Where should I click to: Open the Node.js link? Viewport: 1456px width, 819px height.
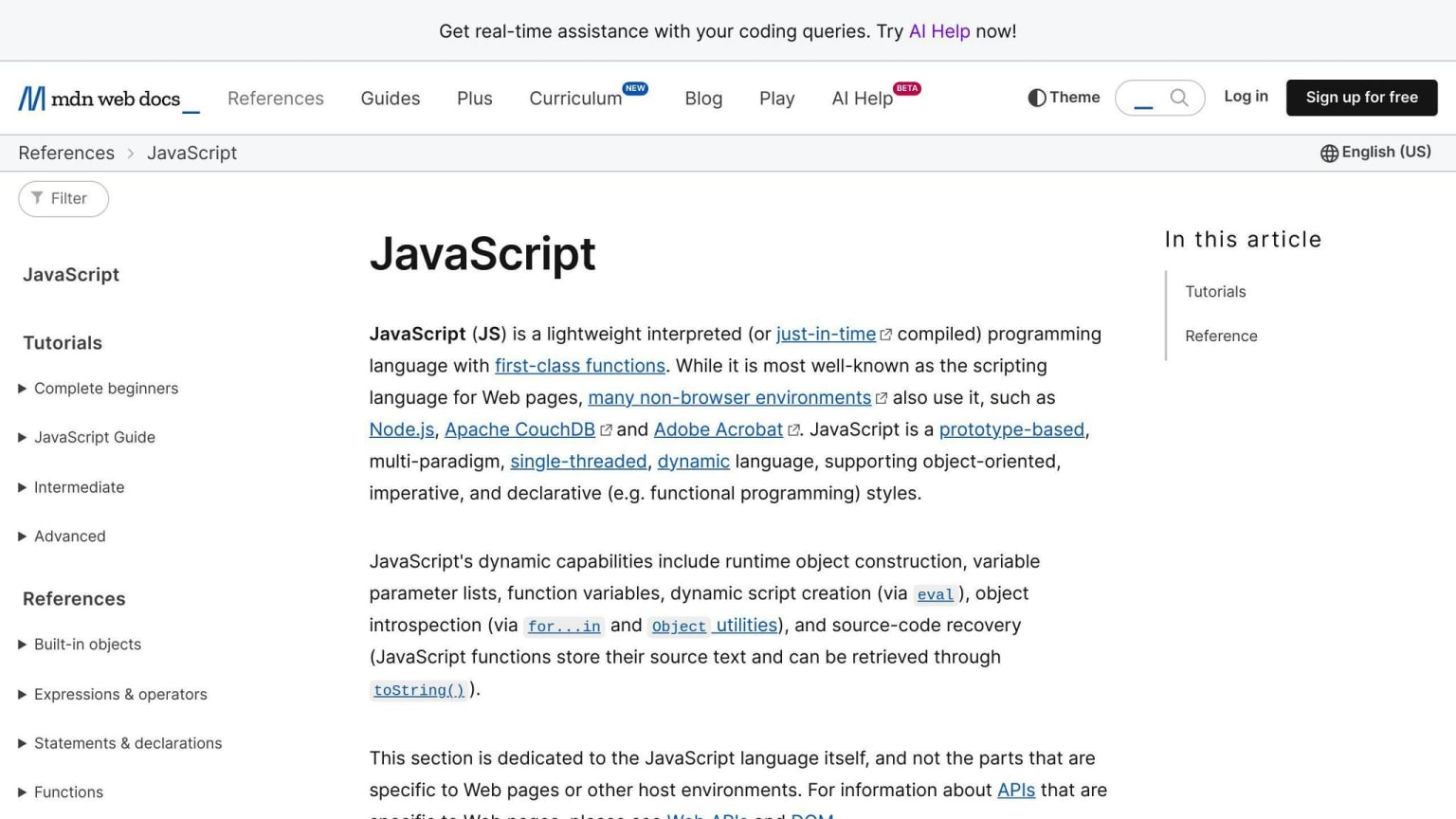point(401,430)
